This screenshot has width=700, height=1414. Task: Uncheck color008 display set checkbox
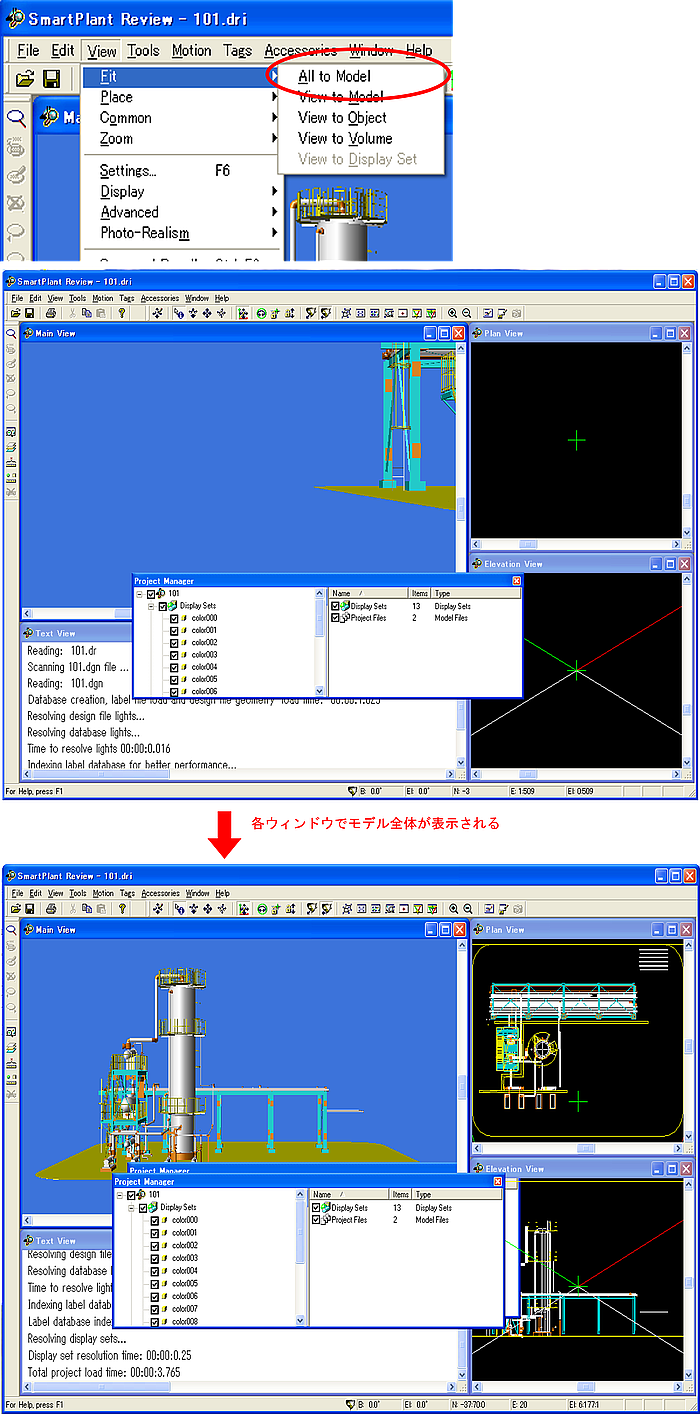pos(155,1322)
